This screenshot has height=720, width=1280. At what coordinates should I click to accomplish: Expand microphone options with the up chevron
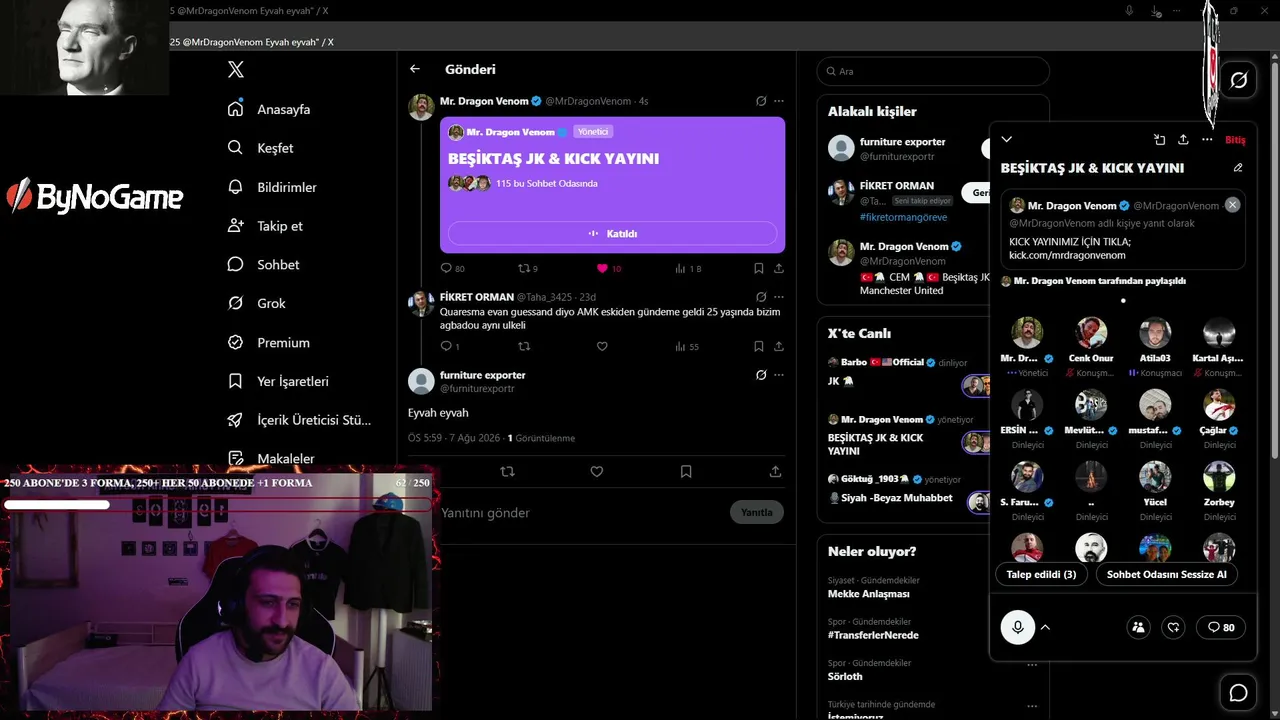point(1045,627)
